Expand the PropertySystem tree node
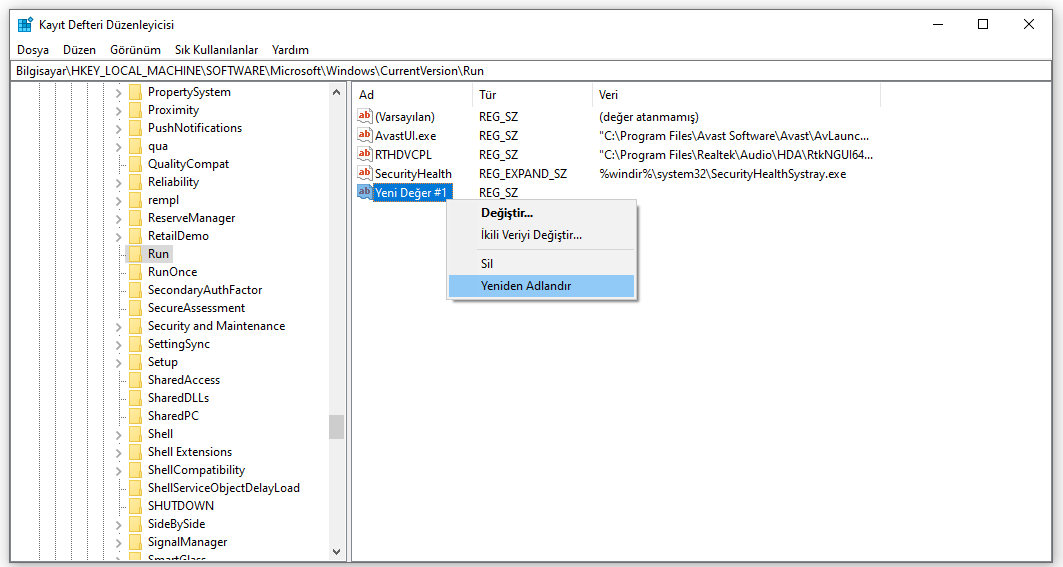The image size is (1063, 567). tap(119, 92)
